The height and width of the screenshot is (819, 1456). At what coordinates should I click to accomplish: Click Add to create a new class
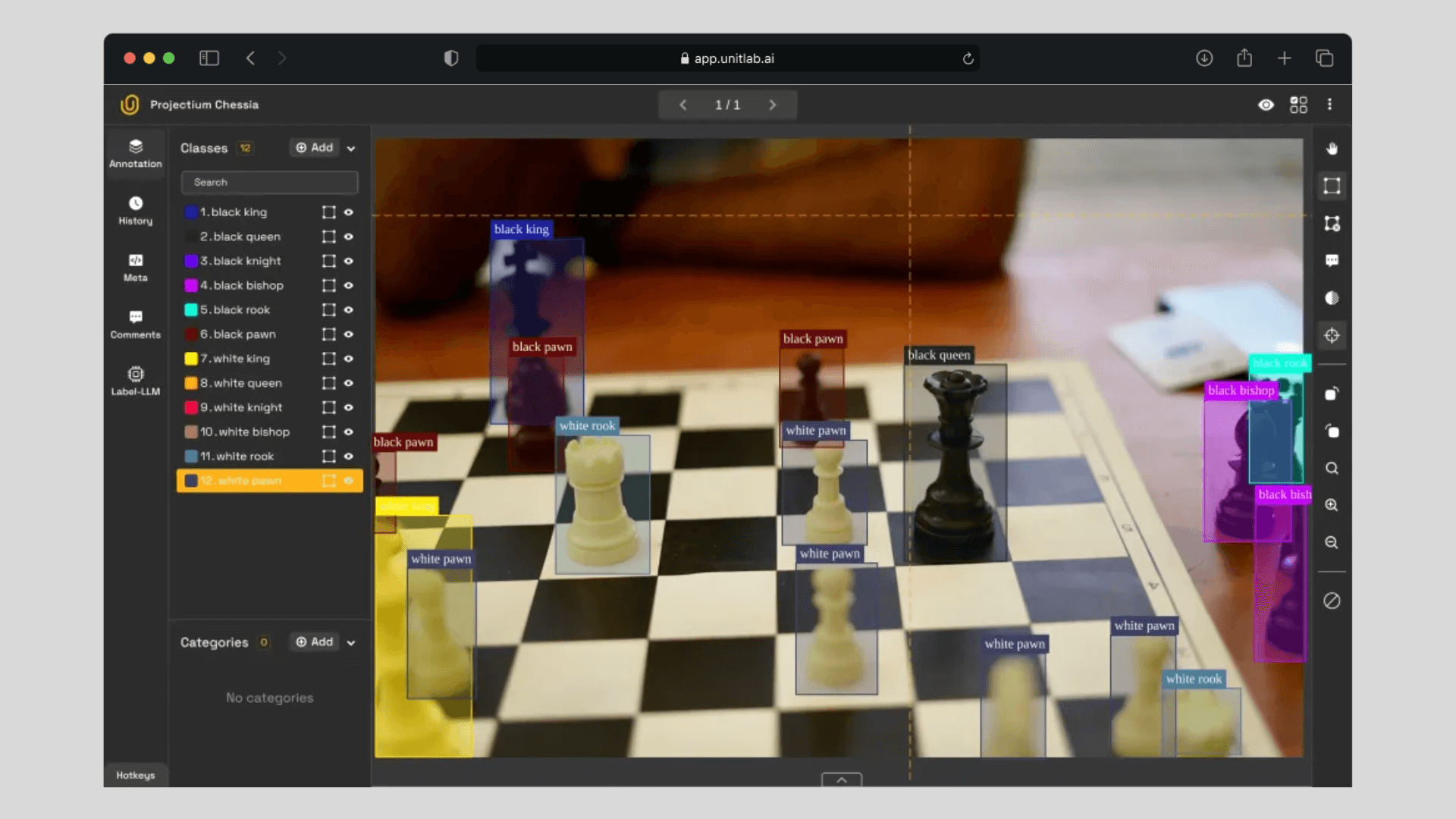(314, 148)
